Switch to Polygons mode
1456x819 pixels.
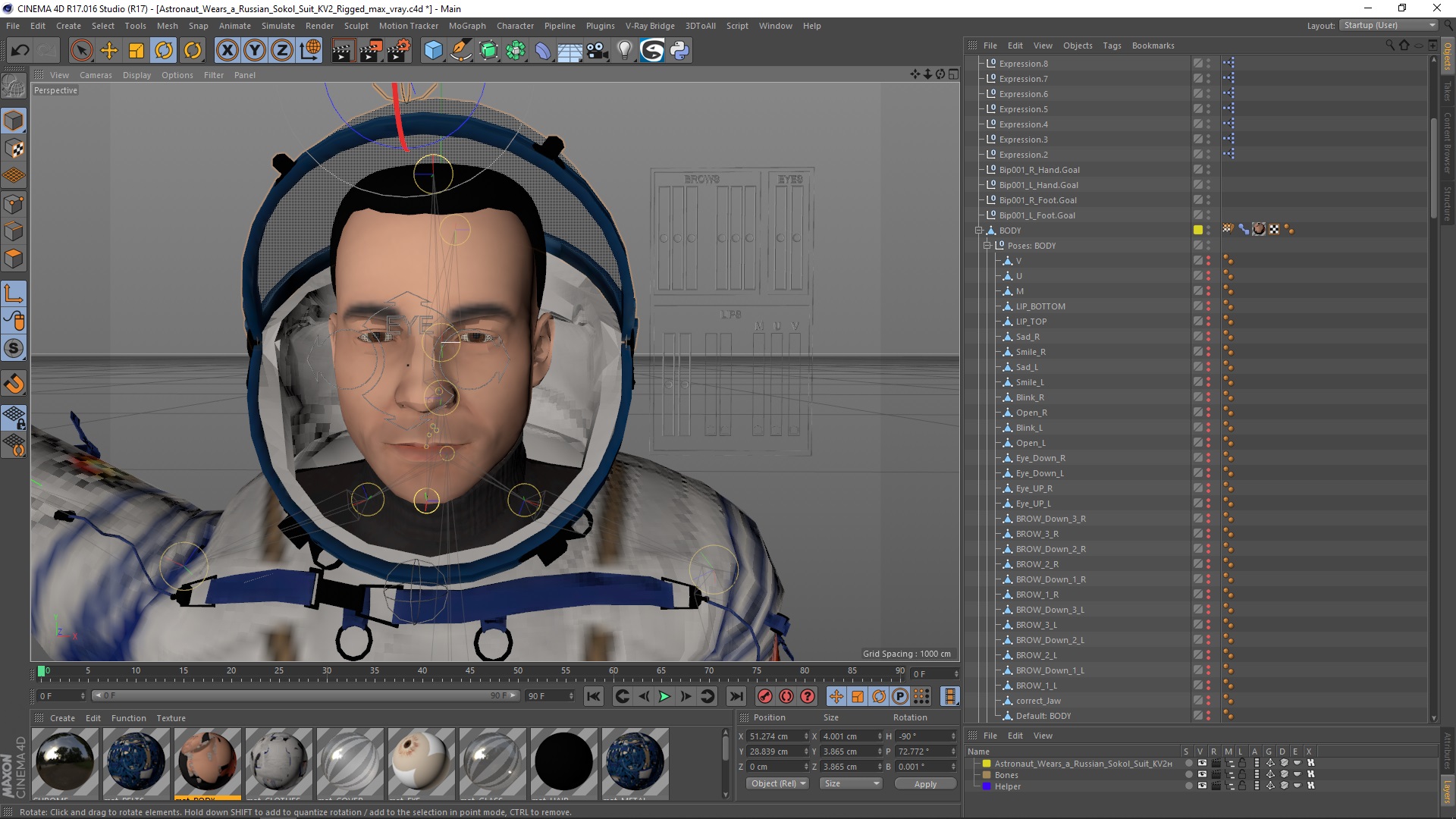[14, 259]
